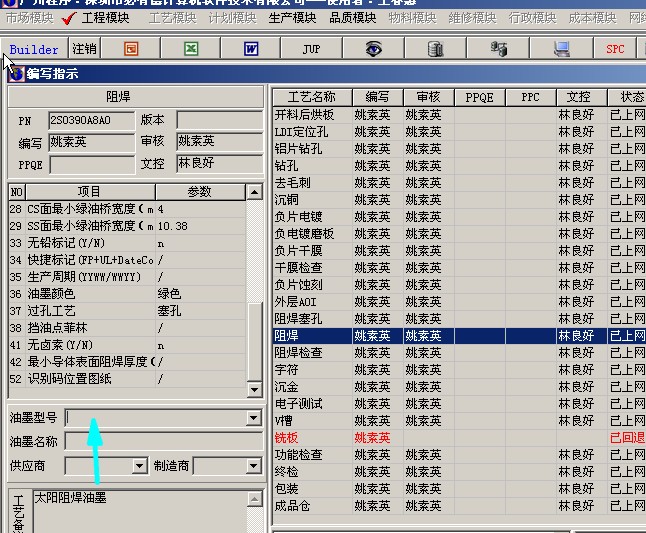Screen dimensions: 646x533
Task: Click the 编写 input field
Action: coord(91,142)
